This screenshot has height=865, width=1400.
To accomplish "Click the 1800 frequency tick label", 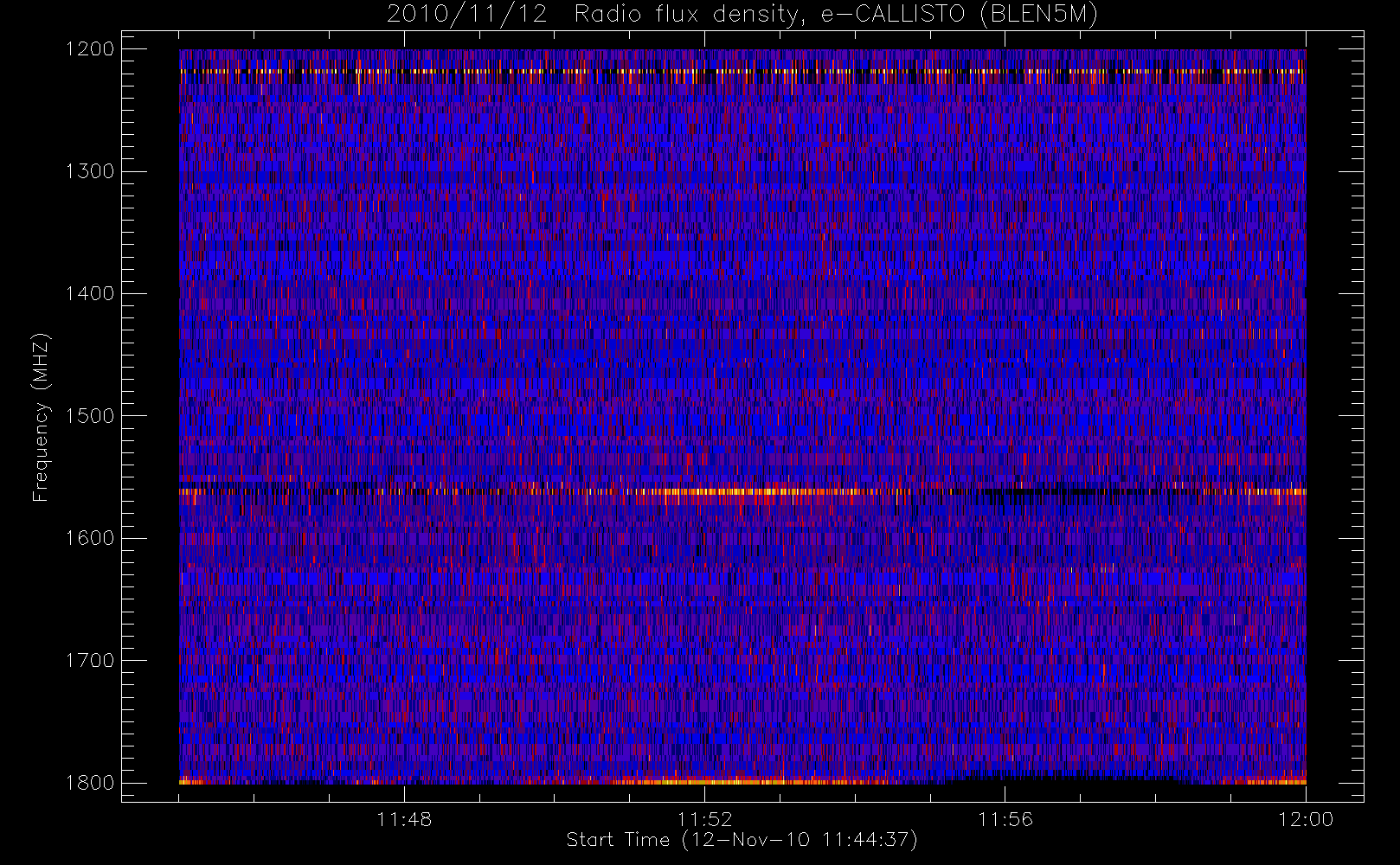I will point(90,783).
